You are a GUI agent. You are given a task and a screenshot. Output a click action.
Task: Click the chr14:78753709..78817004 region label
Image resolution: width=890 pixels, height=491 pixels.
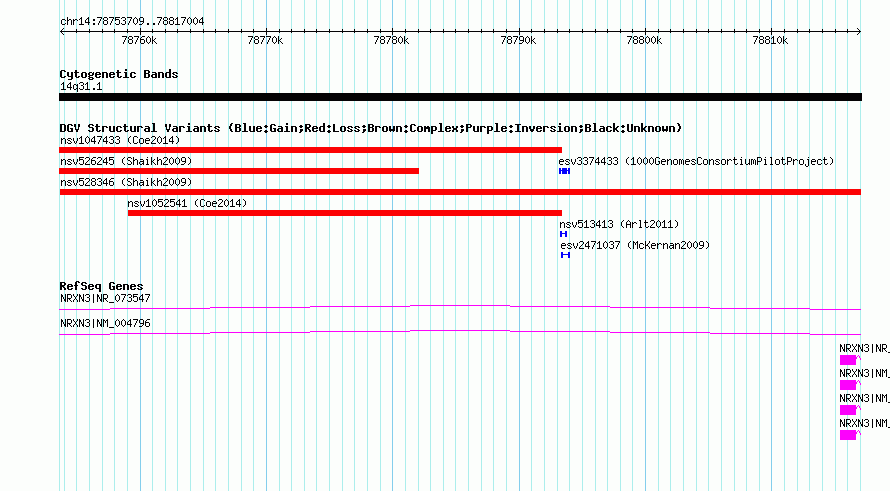[x=132, y=22]
